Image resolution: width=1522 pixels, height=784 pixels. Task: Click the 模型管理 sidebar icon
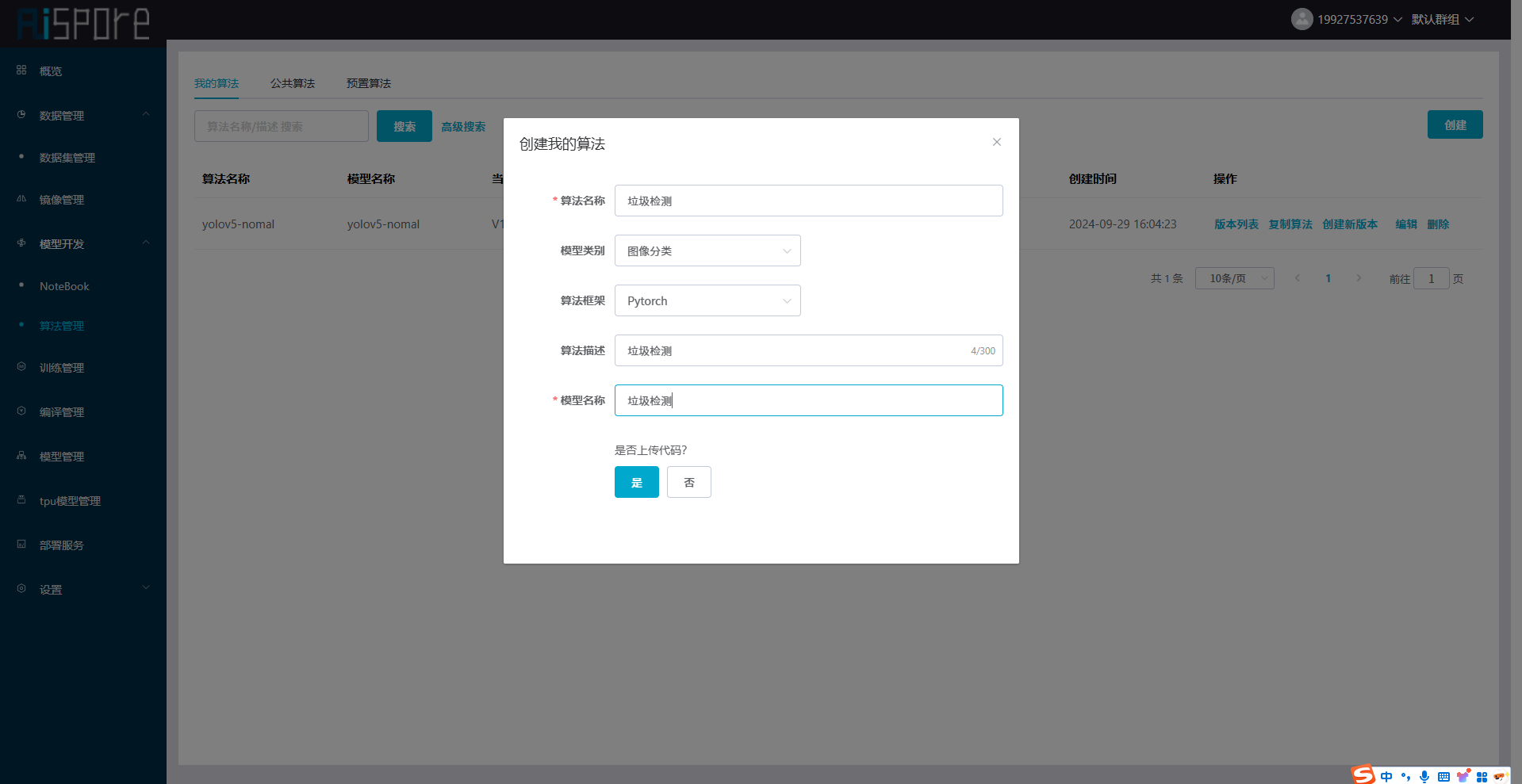(x=21, y=456)
